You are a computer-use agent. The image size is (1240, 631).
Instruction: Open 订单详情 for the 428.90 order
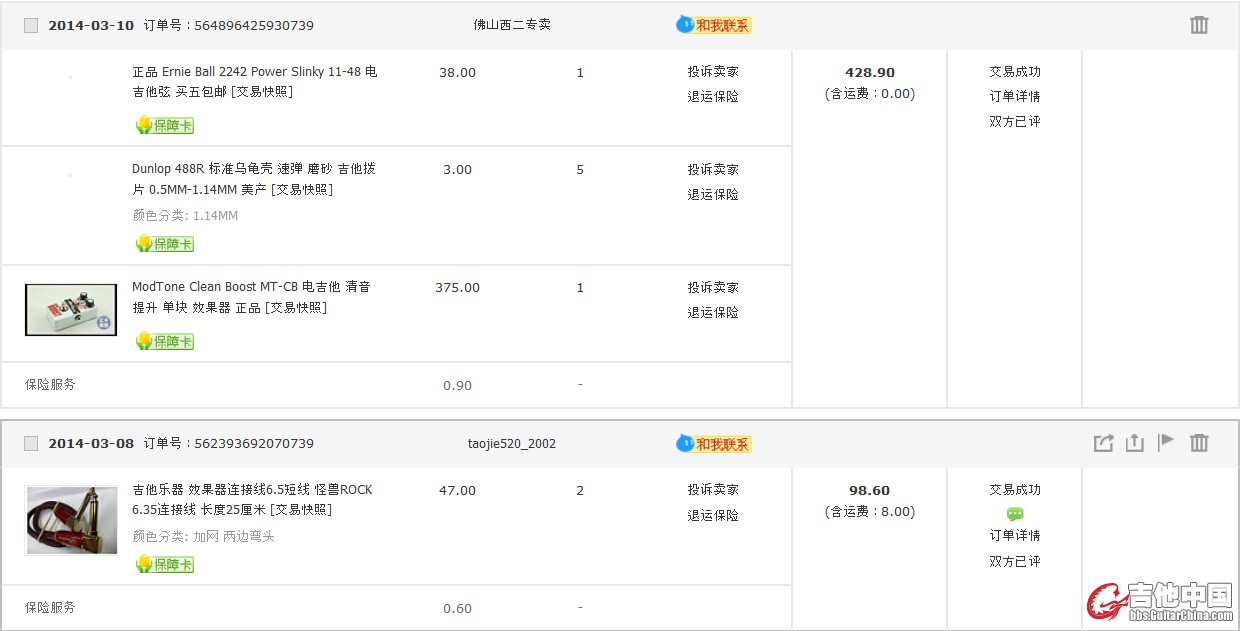pos(1015,96)
